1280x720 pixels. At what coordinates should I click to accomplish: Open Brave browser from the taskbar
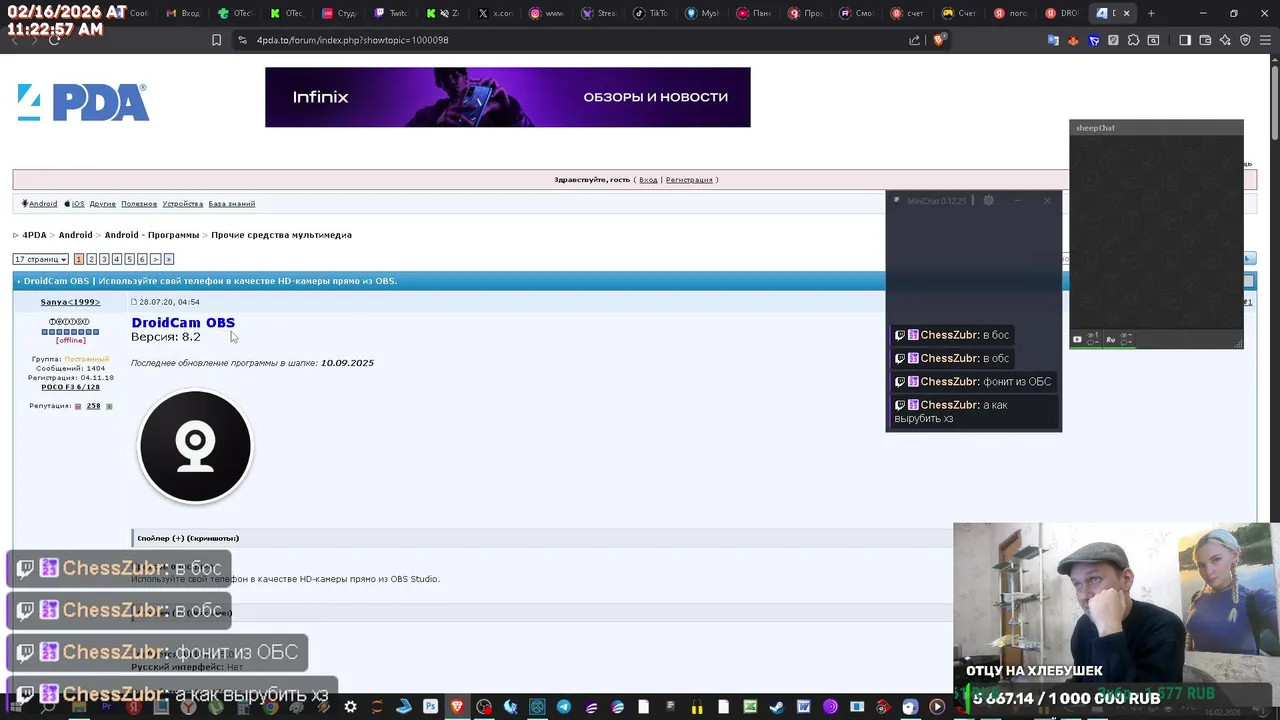[457, 707]
